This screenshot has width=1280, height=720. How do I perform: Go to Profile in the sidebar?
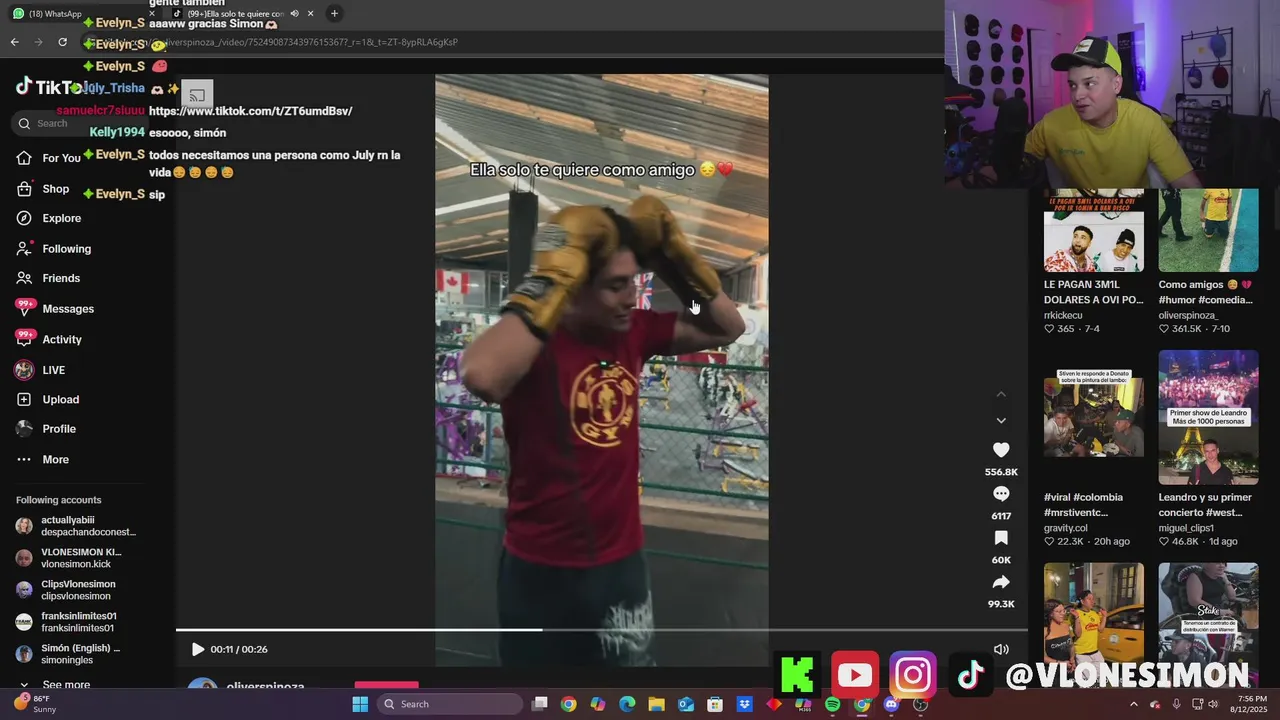pyautogui.click(x=46, y=429)
